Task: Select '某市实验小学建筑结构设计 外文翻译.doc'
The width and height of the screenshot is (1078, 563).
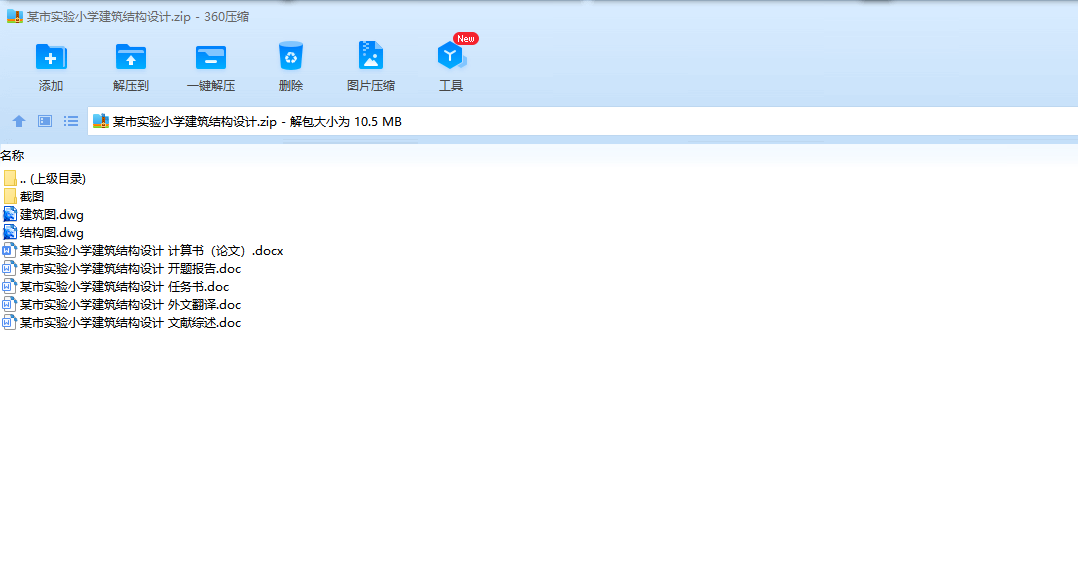Action: (131, 305)
